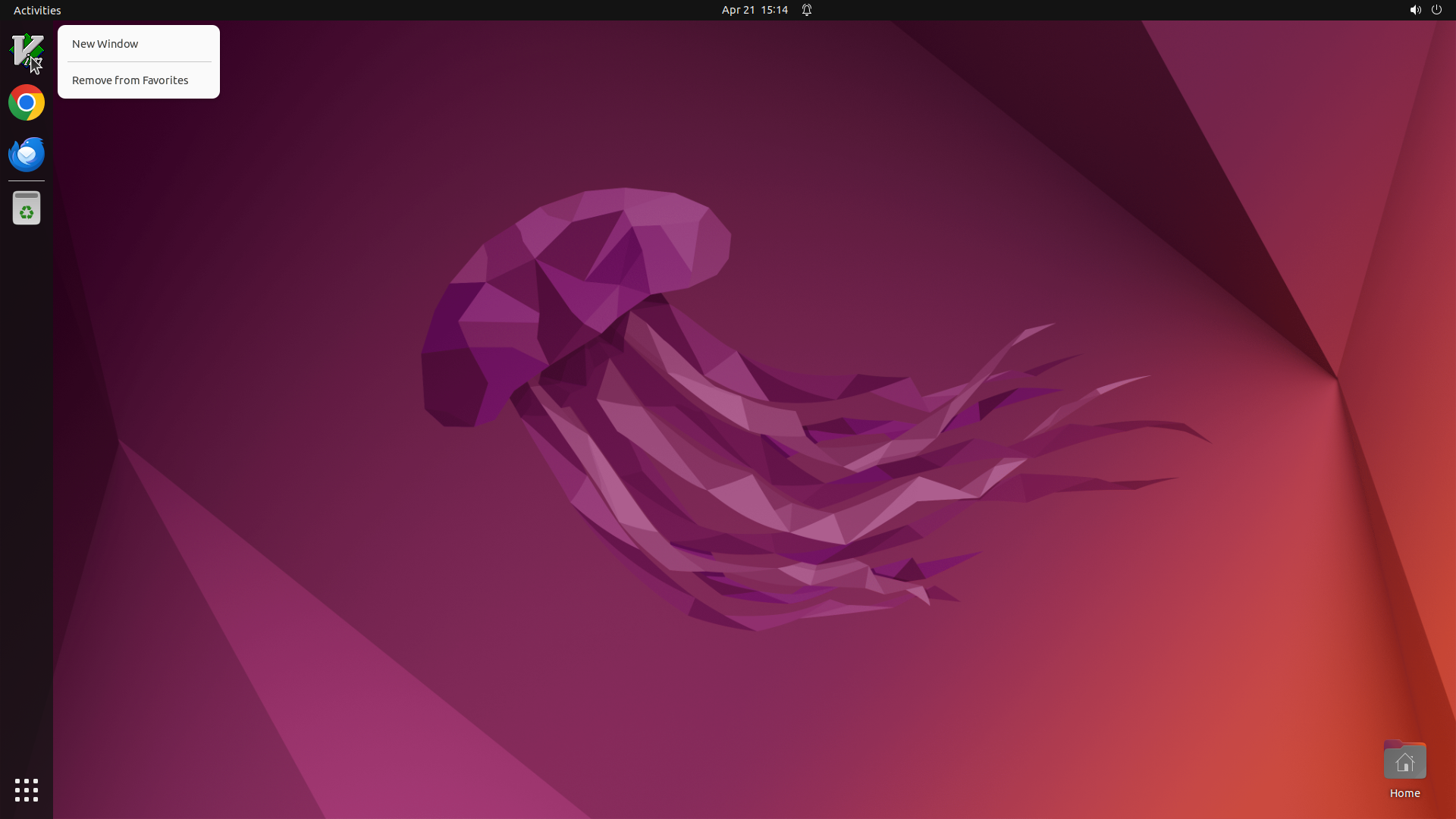Click the notification bell icon
This screenshot has width=1456, height=819.
tap(807, 10)
